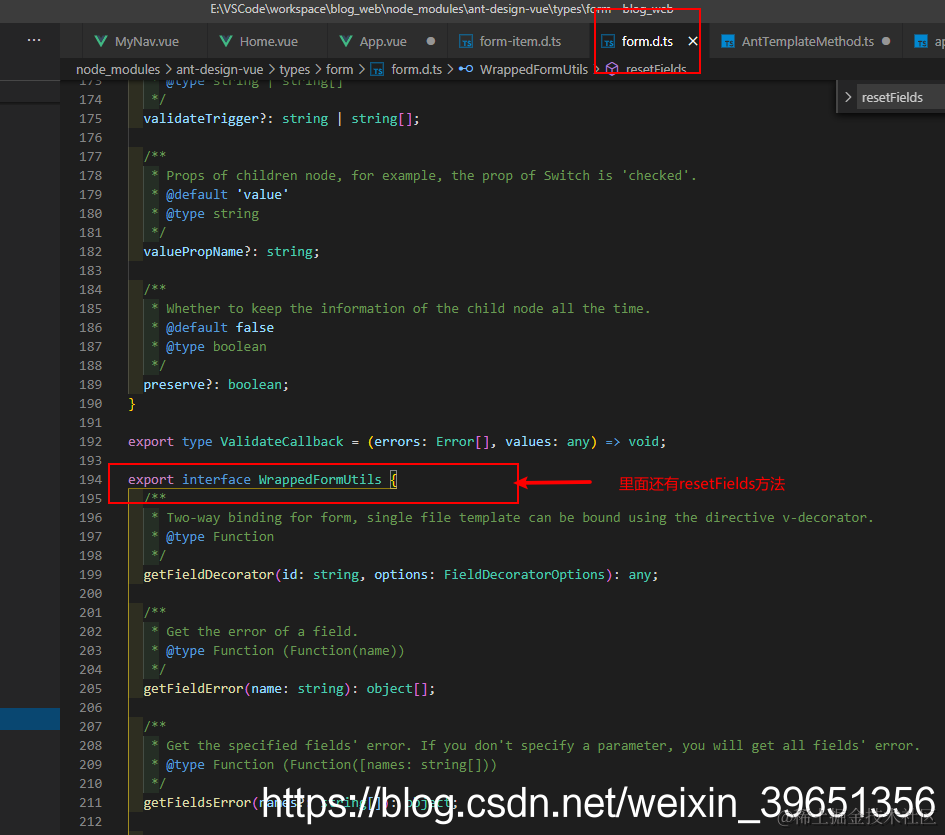Click on valuePropName property name
This screenshot has height=835, width=945.
193,251
